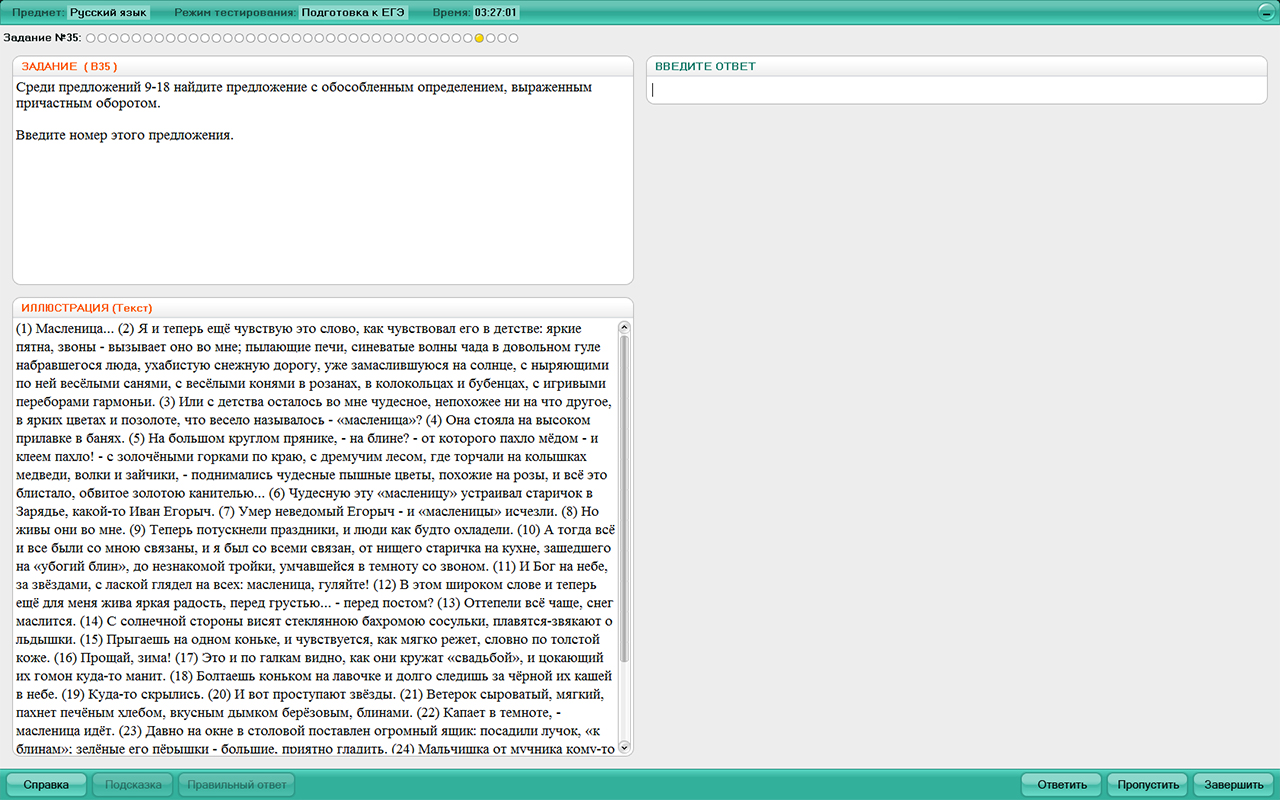Screen dimensions: 1280x800
Task: Click the ЗАДАНИЕ (B35) panel header
Action: [70, 66]
